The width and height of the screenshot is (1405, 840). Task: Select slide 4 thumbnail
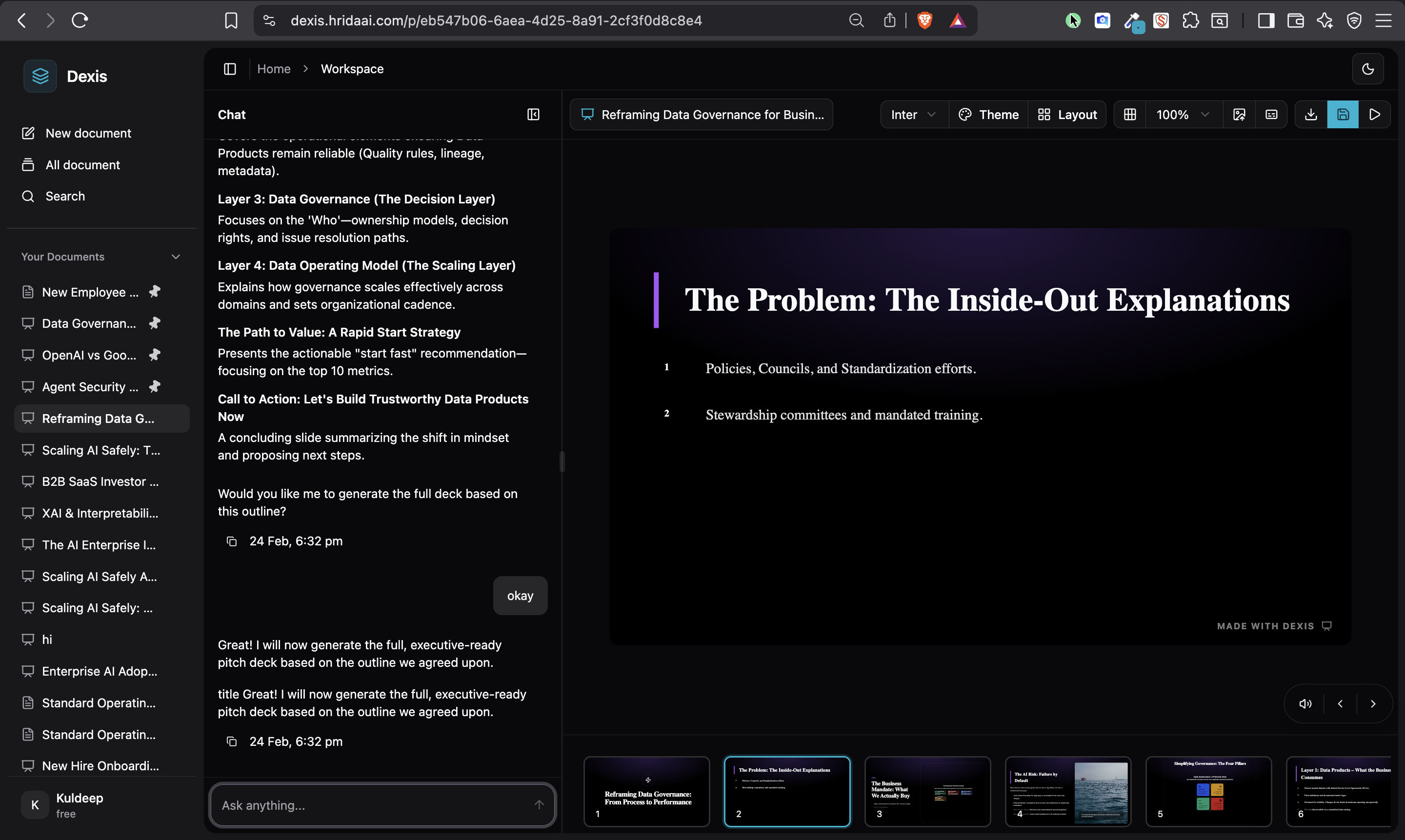[x=1067, y=791]
